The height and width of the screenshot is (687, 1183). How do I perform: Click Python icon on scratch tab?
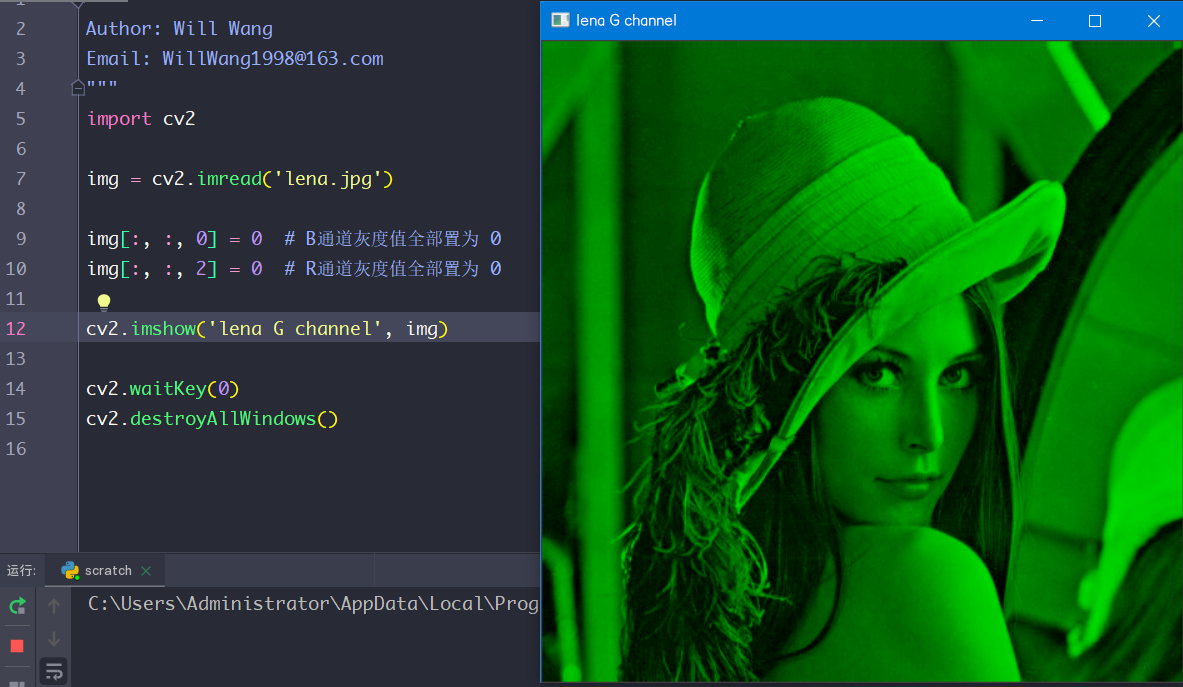pyautogui.click(x=70, y=570)
